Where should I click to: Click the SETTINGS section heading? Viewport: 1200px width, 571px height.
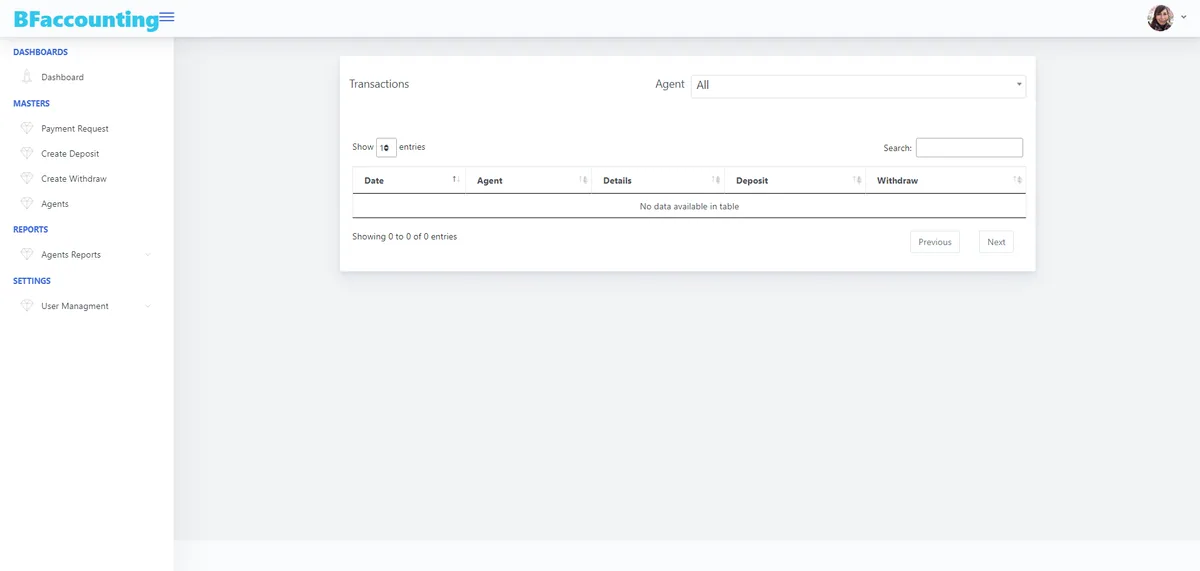(x=32, y=281)
